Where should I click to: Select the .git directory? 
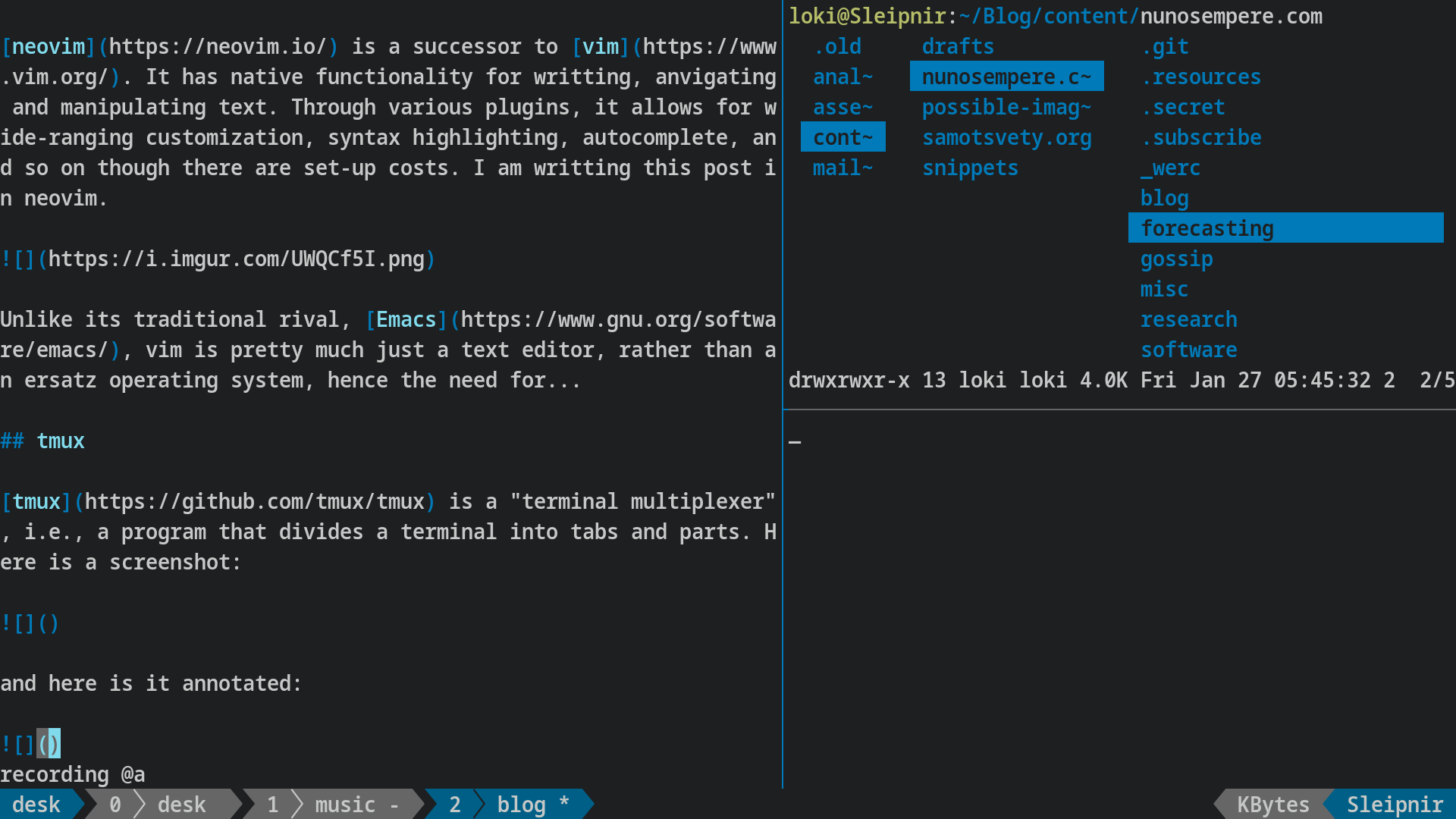(x=1164, y=46)
